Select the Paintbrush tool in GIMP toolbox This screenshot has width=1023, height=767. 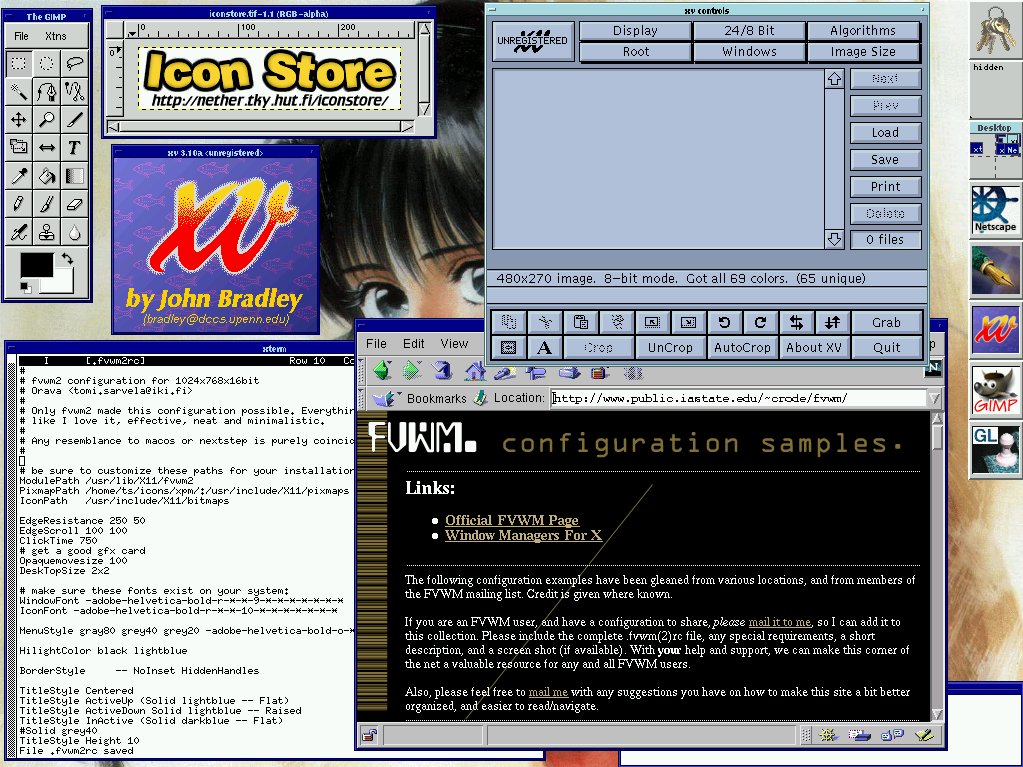pos(46,203)
